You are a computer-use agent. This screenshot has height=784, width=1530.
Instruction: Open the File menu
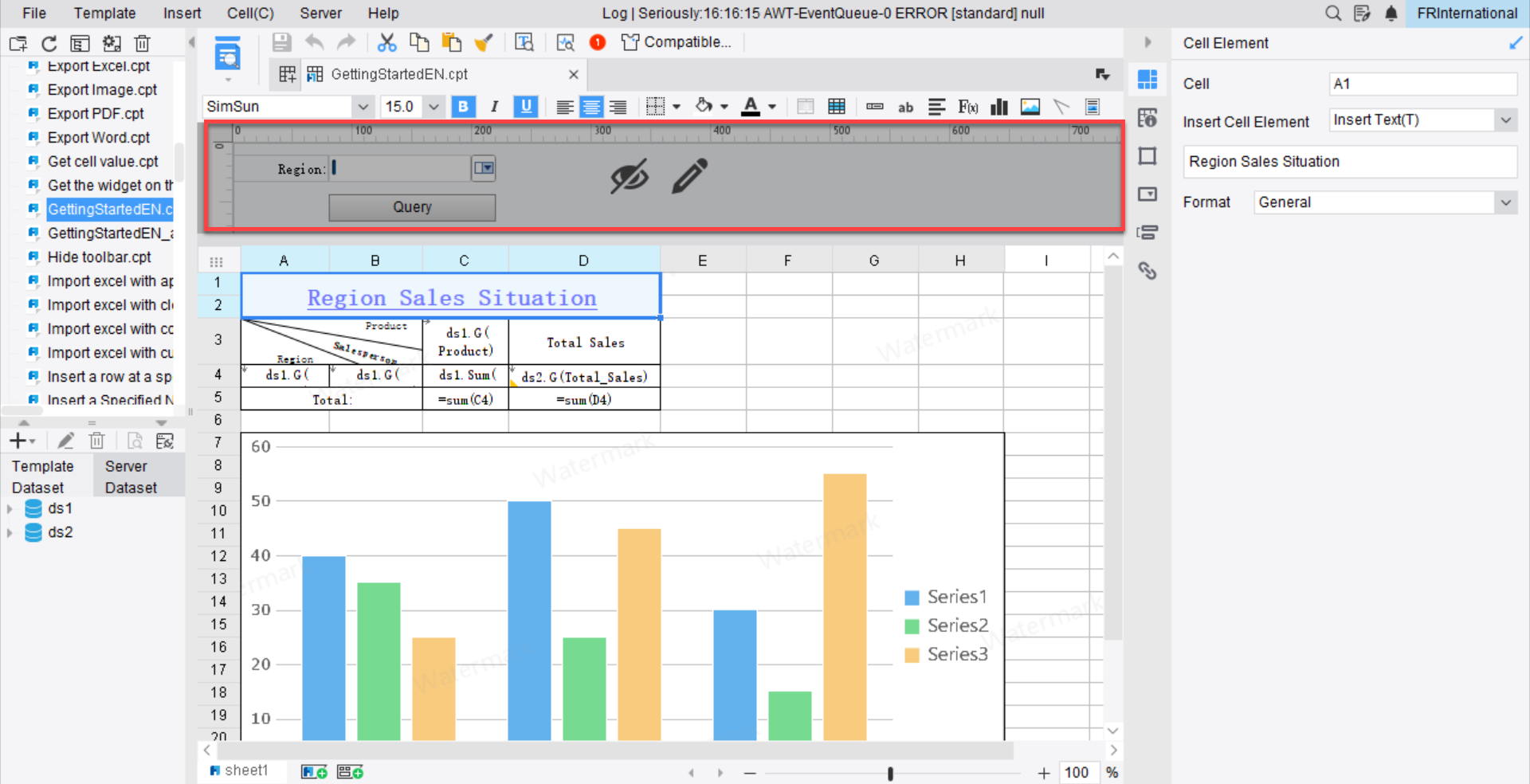34,14
